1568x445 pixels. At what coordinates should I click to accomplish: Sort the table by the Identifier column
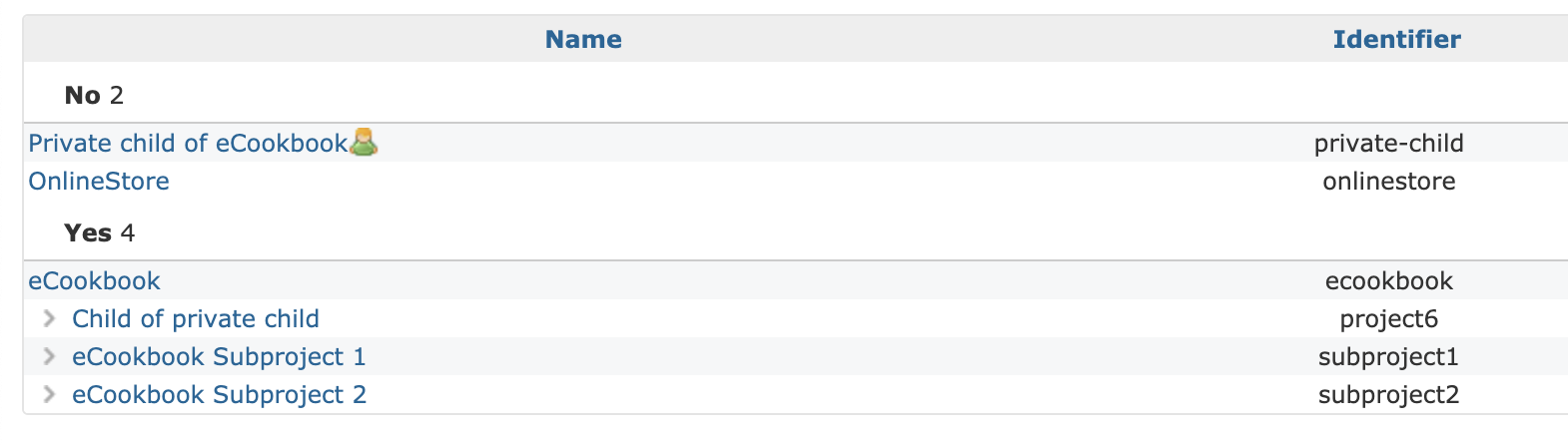click(x=1396, y=39)
